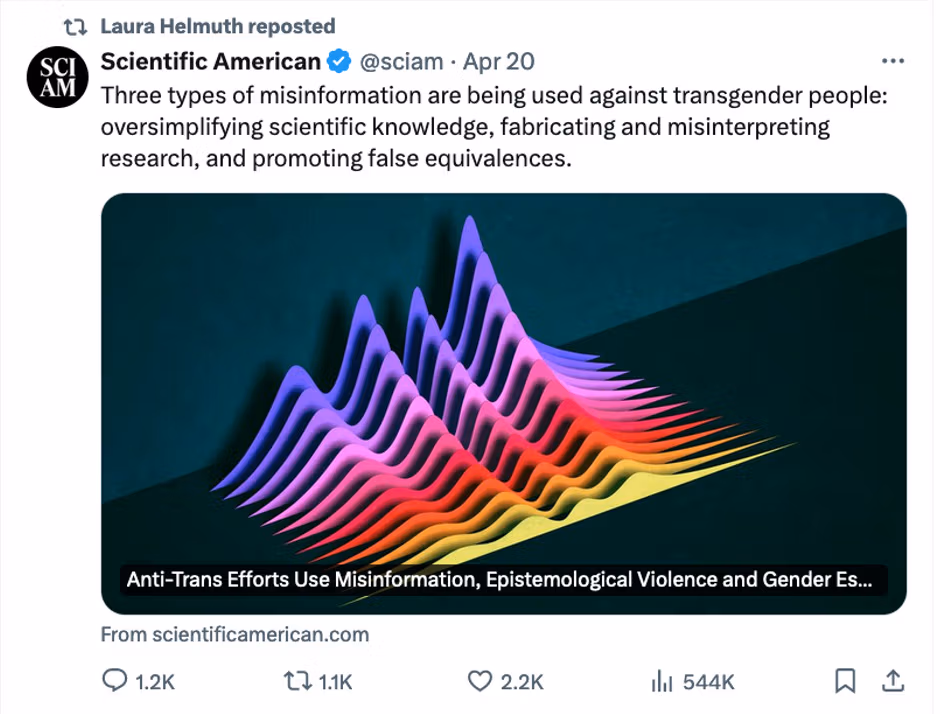Click the Apr 20 timestamp
This screenshot has width=940, height=714.
(498, 62)
